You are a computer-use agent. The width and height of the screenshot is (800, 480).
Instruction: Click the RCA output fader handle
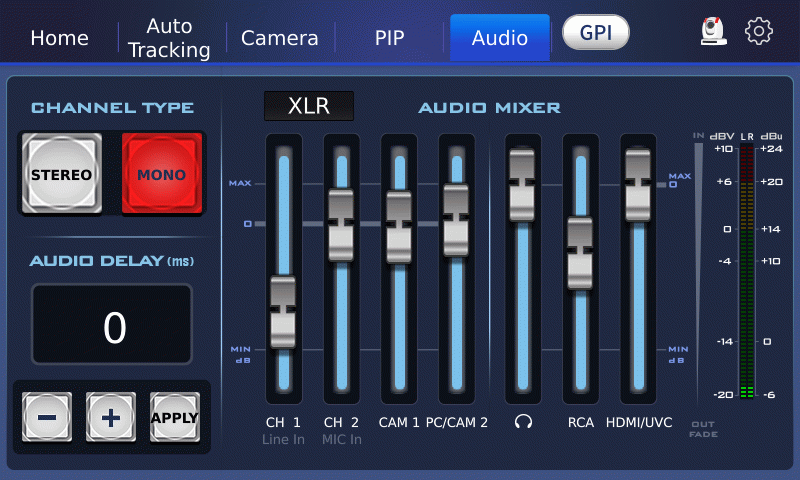580,253
